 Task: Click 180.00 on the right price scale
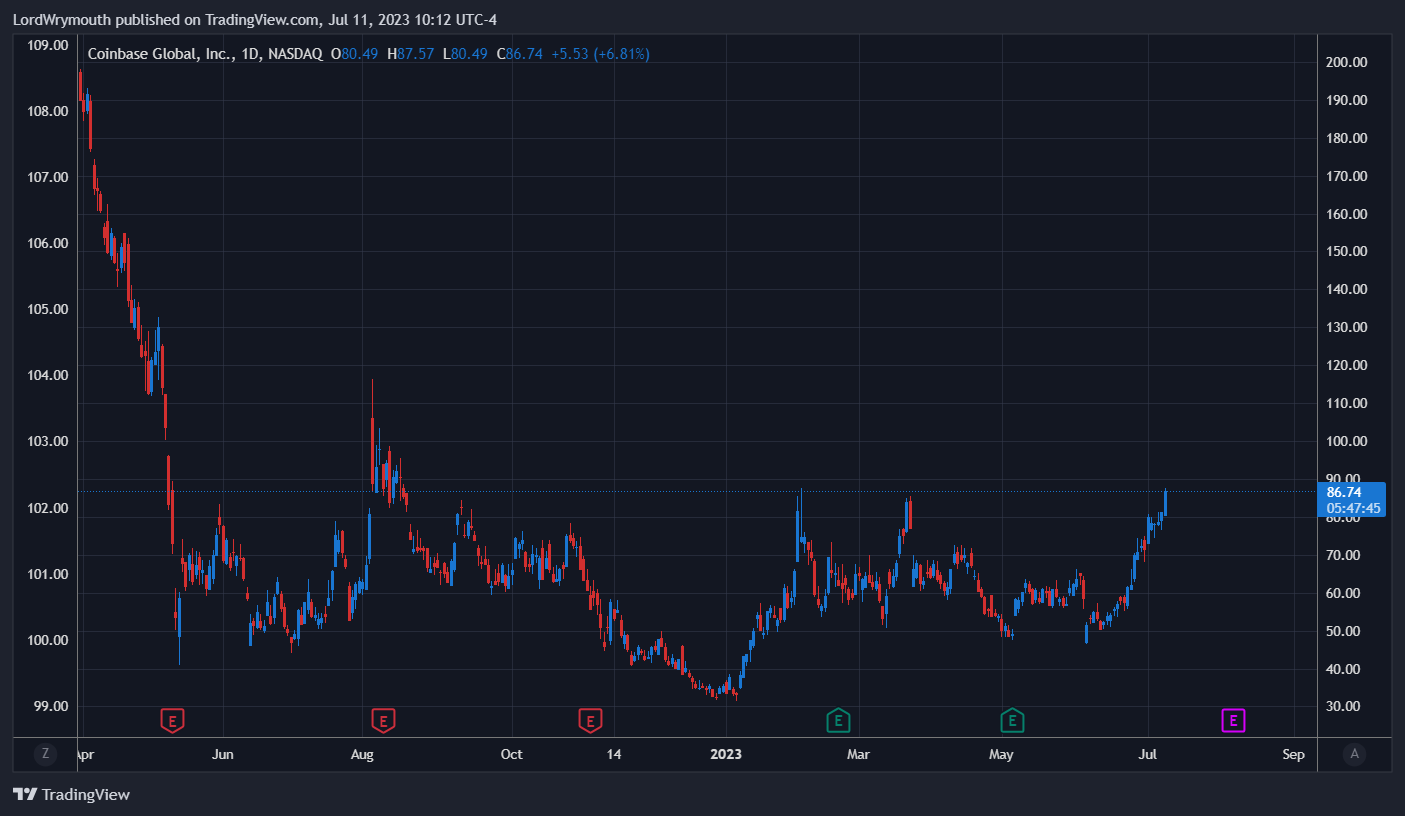point(1346,138)
